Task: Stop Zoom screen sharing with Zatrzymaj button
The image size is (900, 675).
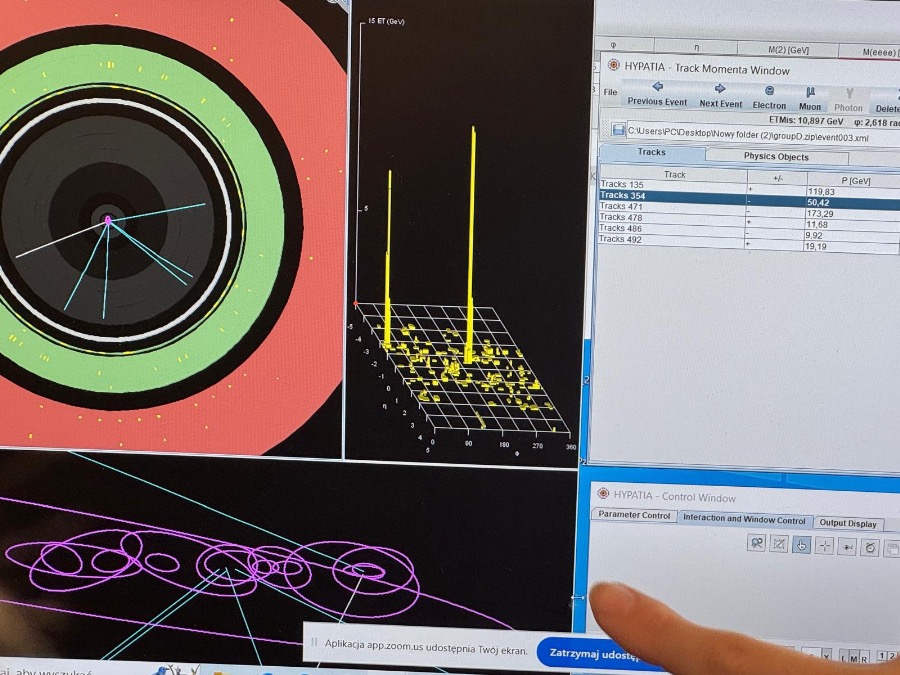Action: pos(592,654)
